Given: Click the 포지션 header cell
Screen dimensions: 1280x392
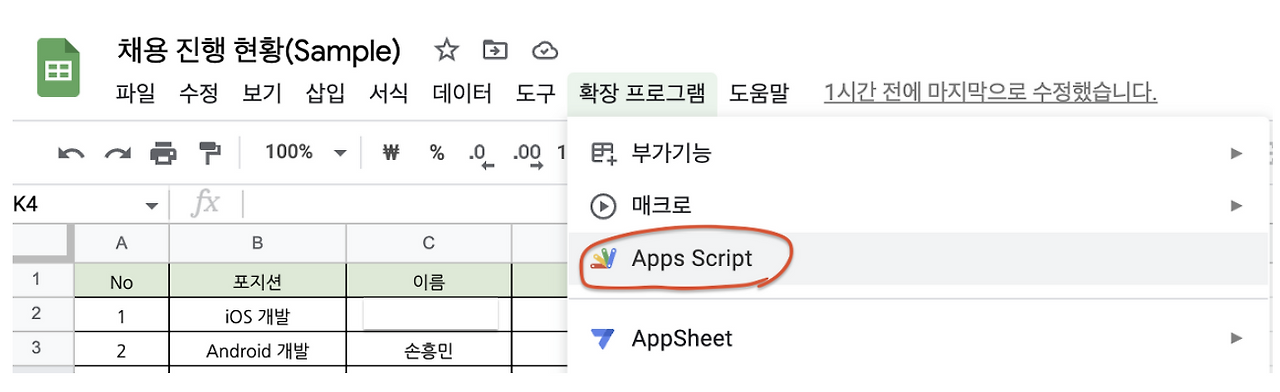Looking at the screenshot, I should 257,282.
